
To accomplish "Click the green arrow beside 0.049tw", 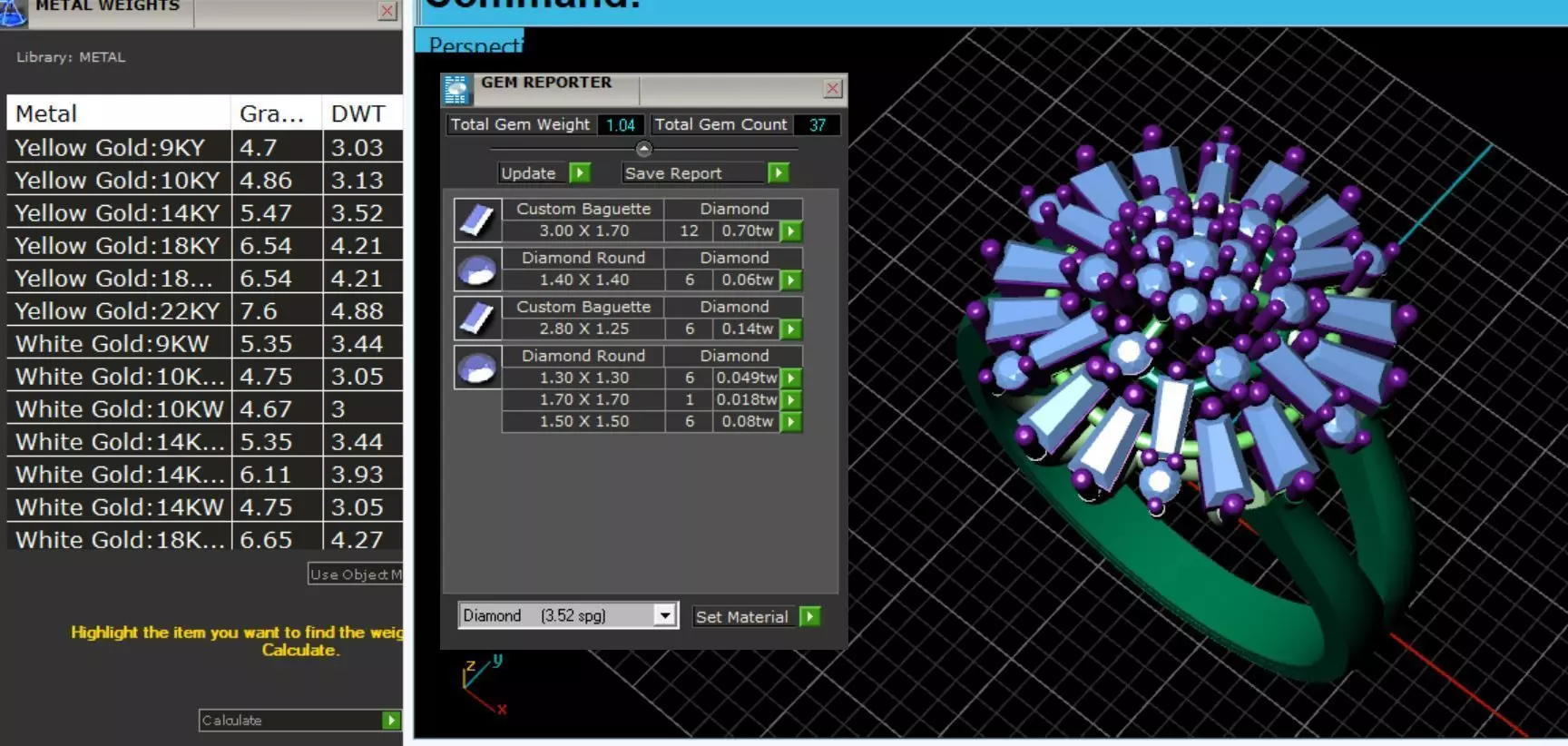I will (x=791, y=378).
